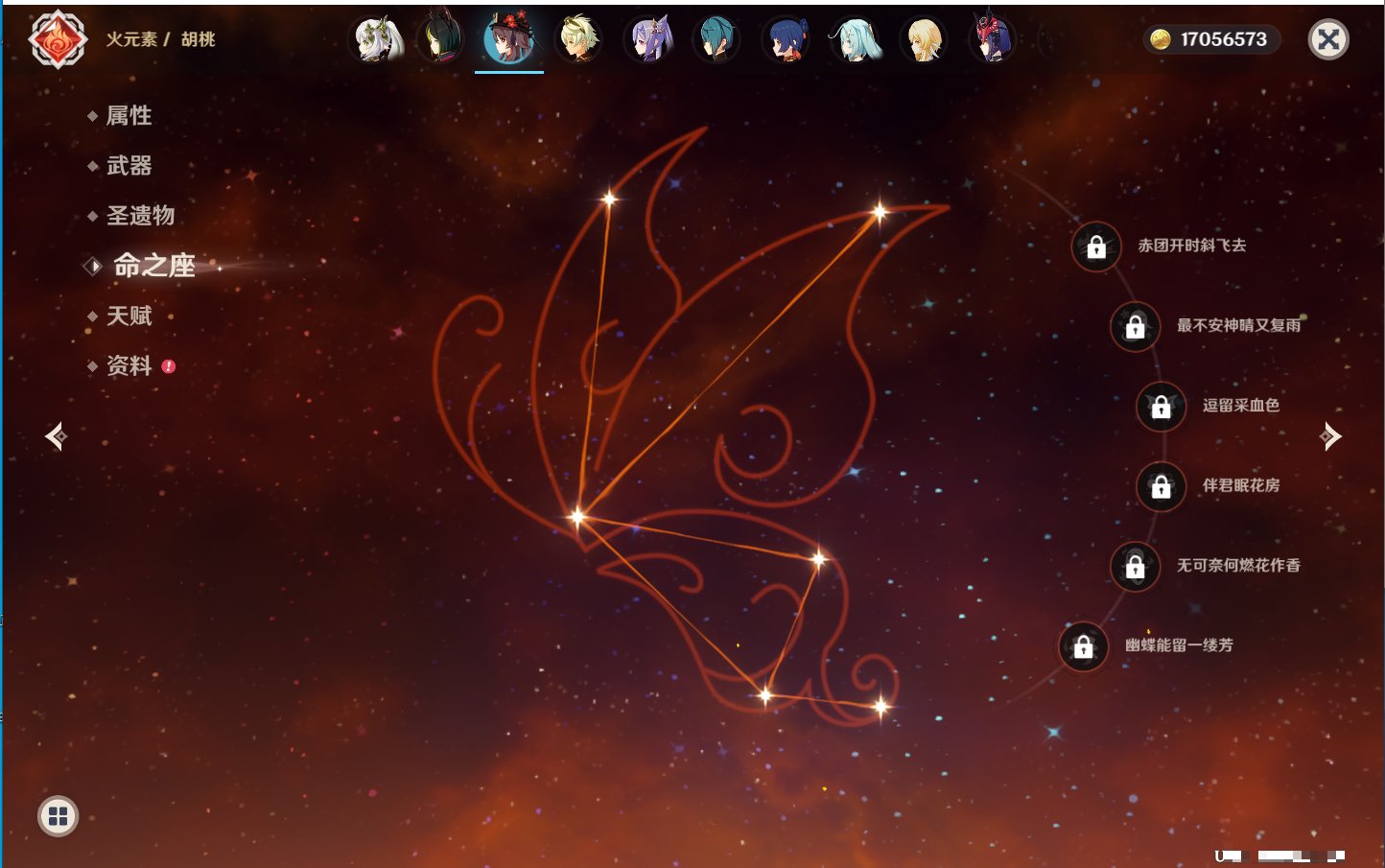Screen dimensions: 1385x868
Task: Go to next character with right arrow
Action: pyautogui.click(x=1330, y=436)
